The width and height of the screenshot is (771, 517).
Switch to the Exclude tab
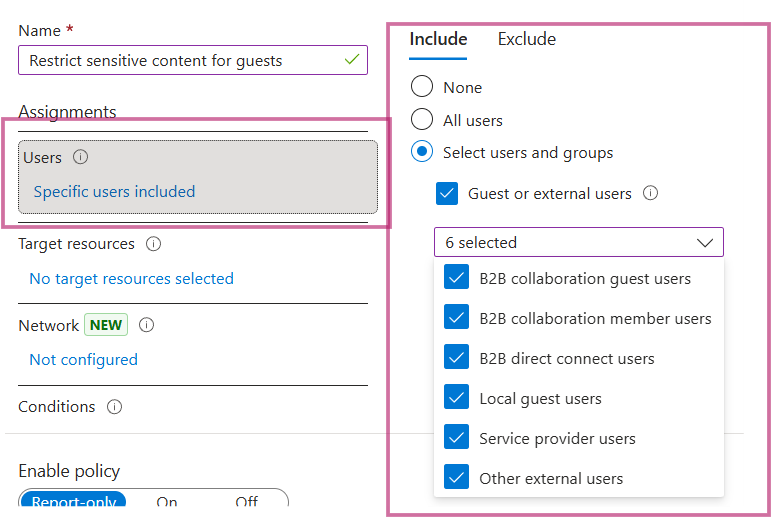point(526,40)
